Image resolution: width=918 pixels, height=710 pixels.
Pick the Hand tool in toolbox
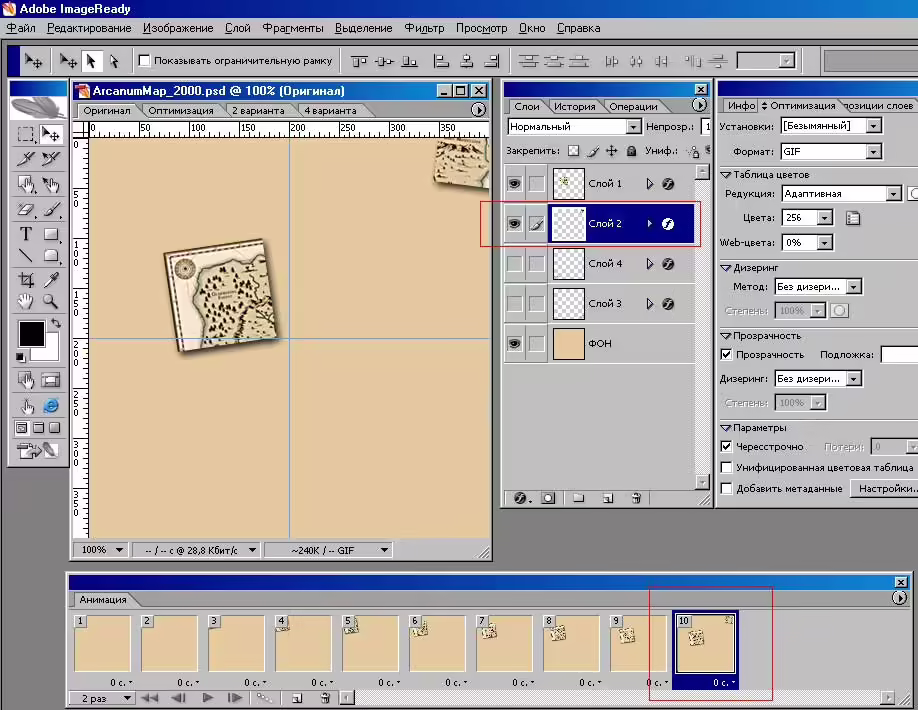click(26, 301)
